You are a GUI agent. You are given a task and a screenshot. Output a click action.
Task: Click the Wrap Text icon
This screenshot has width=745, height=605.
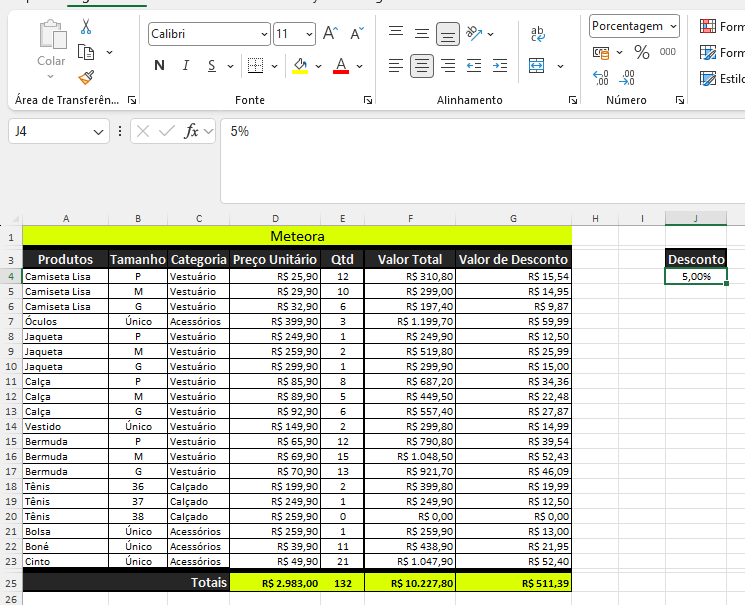click(538, 33)
